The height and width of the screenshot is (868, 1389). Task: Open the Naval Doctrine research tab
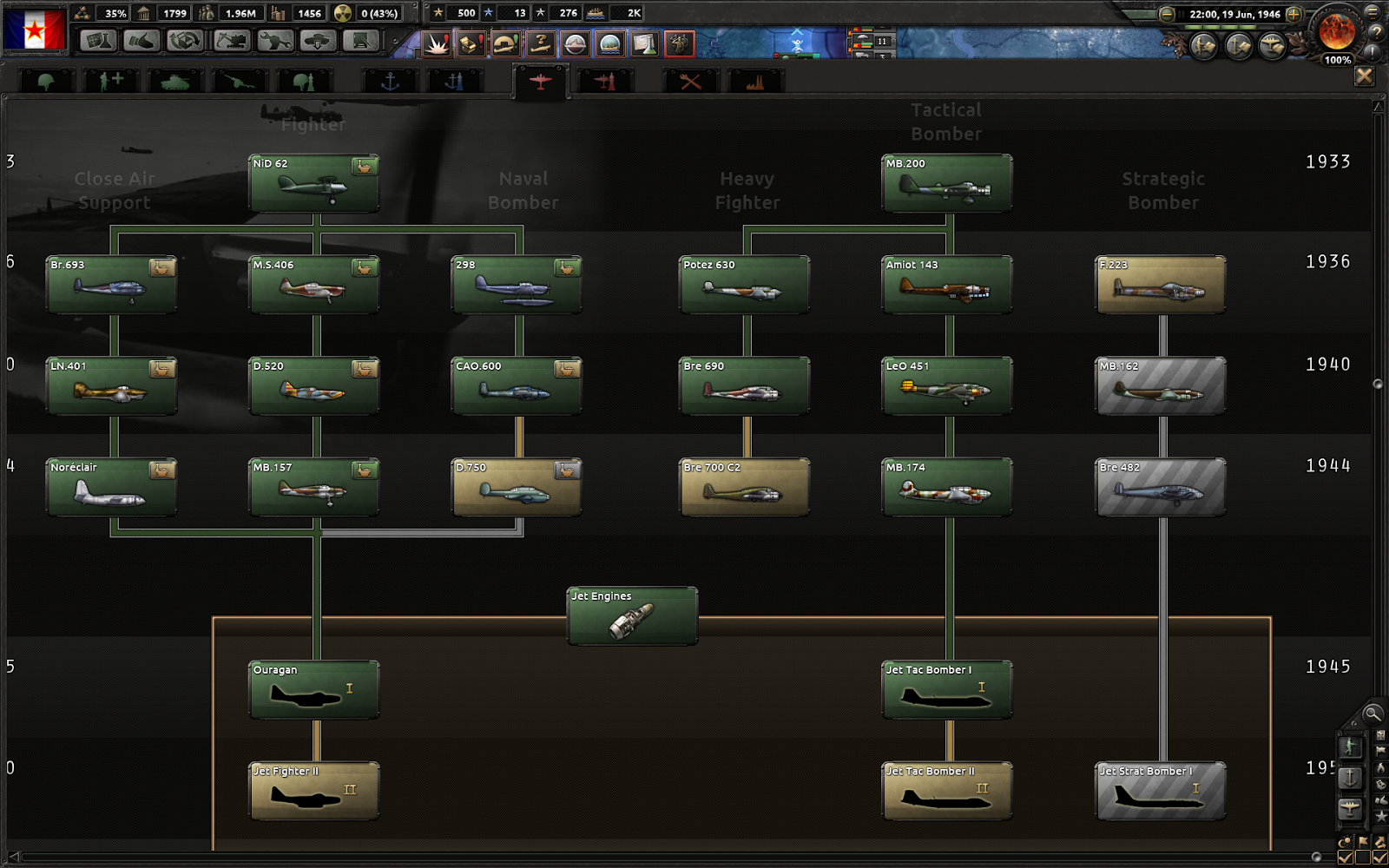click(454, 82)
